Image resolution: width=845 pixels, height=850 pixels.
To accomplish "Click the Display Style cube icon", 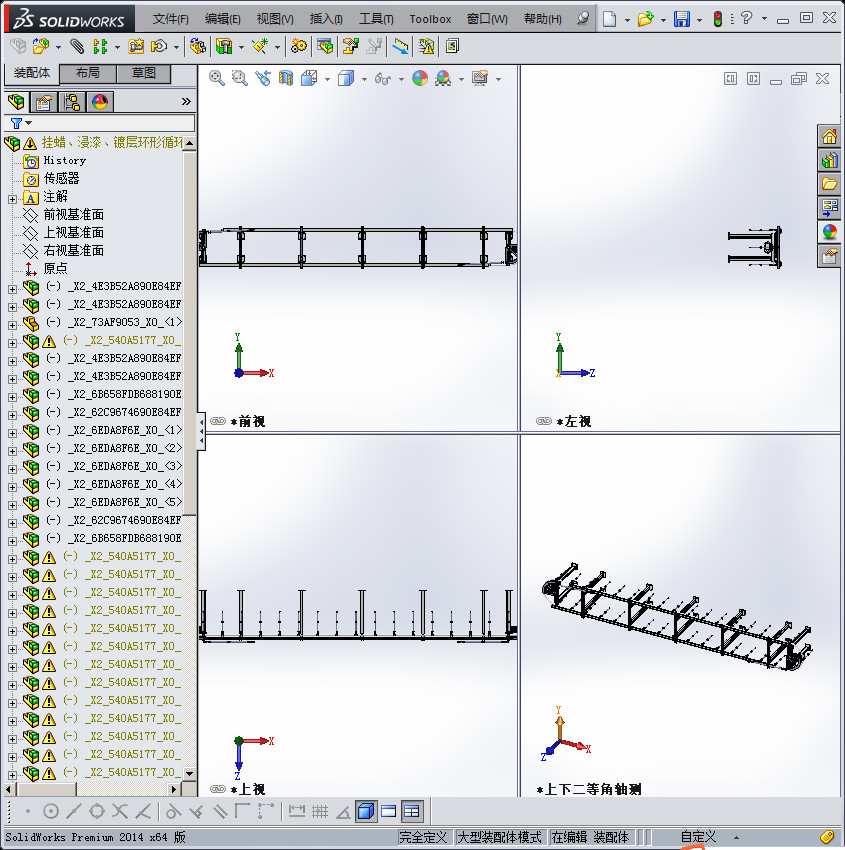I will [346, 79].
